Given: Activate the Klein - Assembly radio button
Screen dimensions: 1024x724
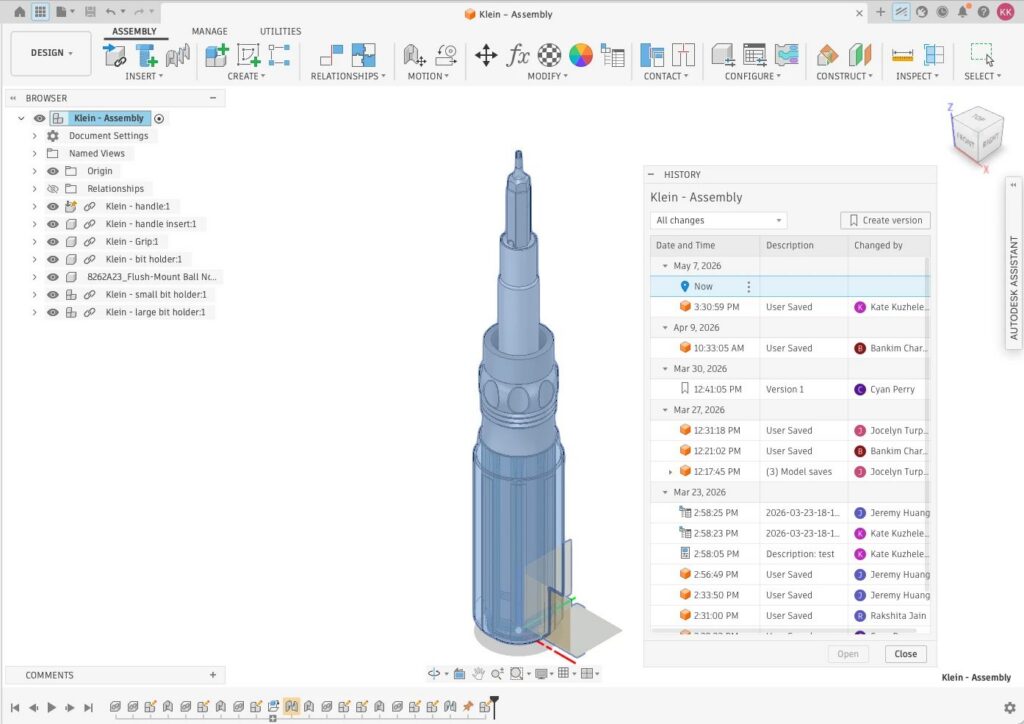Looking at the screenshot, I should click(x=159, y=118).
